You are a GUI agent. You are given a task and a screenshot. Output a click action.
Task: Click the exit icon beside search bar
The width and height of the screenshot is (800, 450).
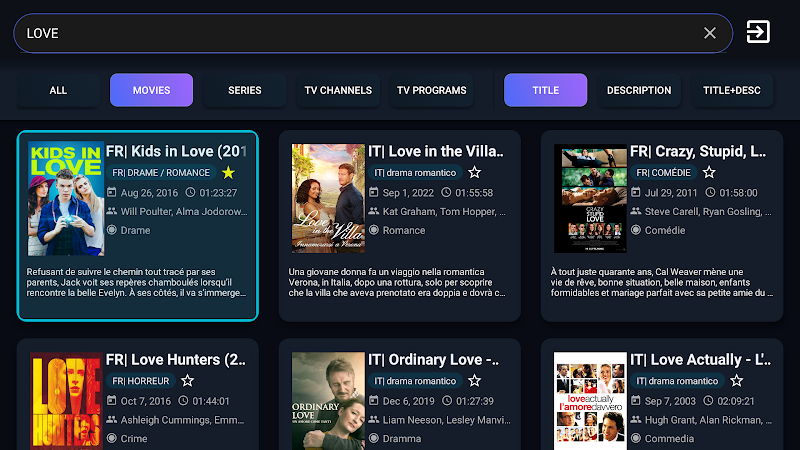coord(758,32)
